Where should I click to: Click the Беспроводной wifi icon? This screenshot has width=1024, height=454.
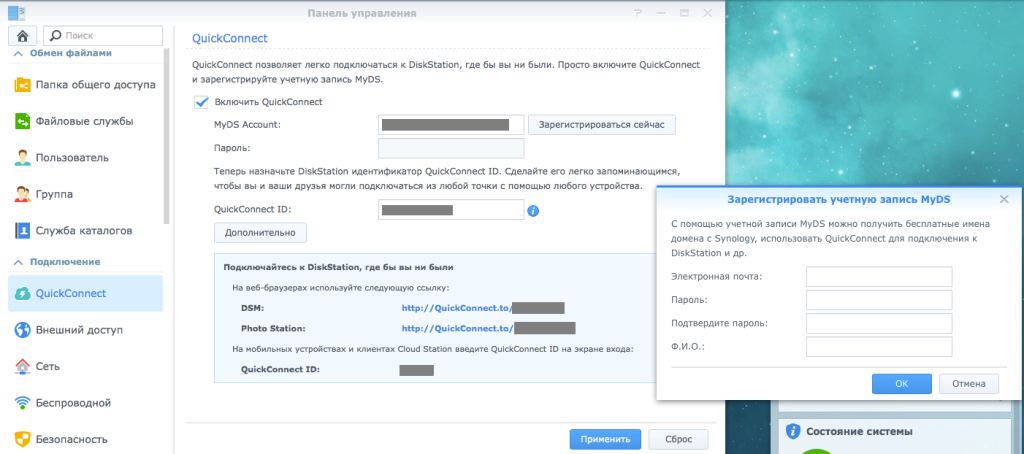click(x=22, y=403)
